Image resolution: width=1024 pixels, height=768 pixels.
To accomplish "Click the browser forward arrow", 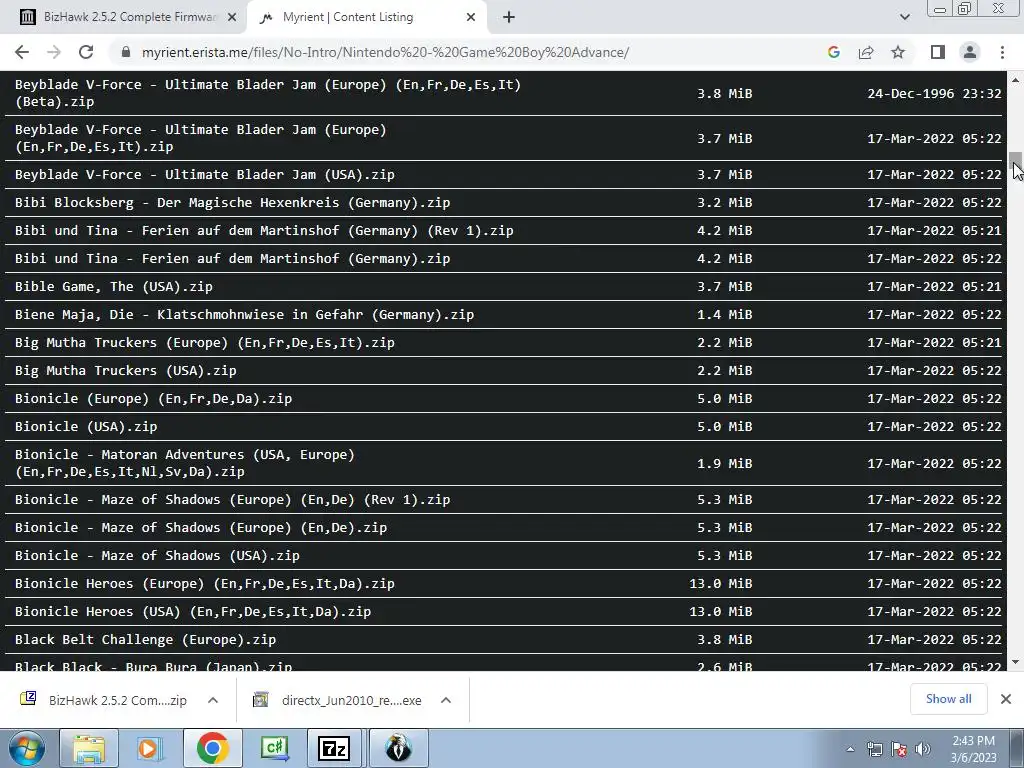I will coord(54,52).
